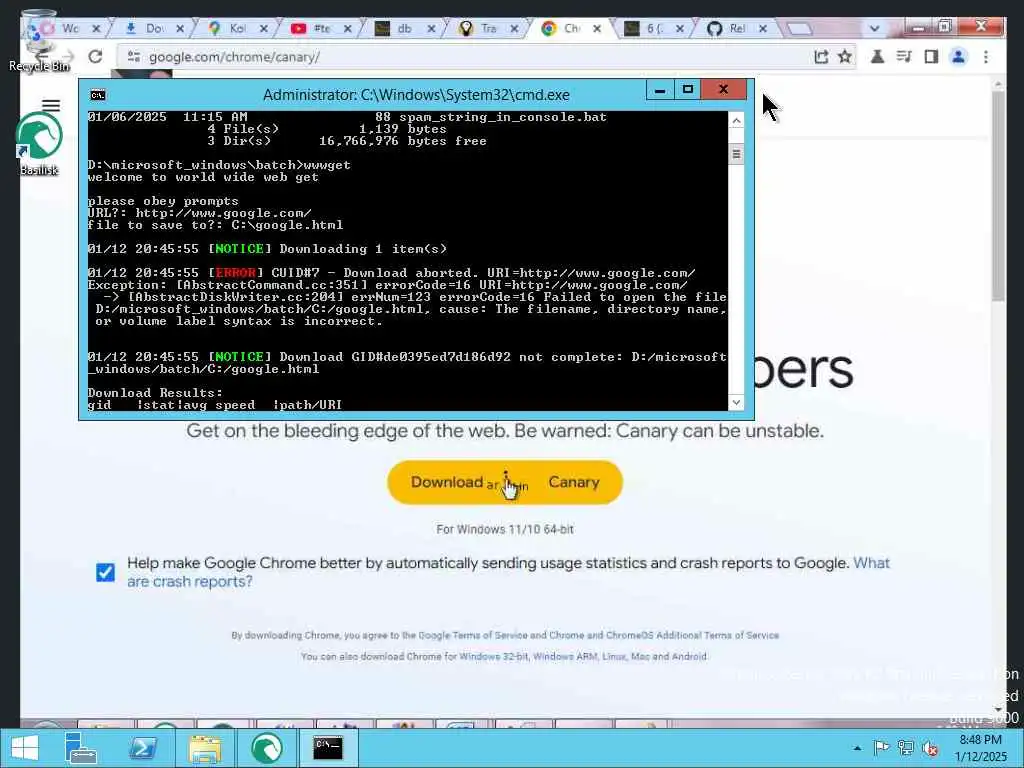Image resolution: width=1024 pixels, height=768 pixels.
Task: Show hidden system tray icons
Action: coord(857,748)
